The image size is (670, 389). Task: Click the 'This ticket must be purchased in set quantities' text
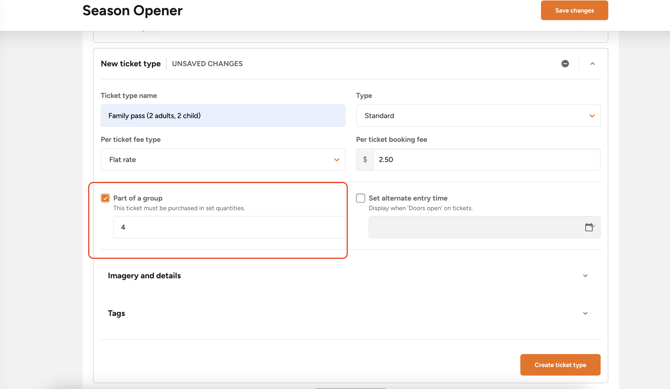pyautogui.click(x=179, y=208)
